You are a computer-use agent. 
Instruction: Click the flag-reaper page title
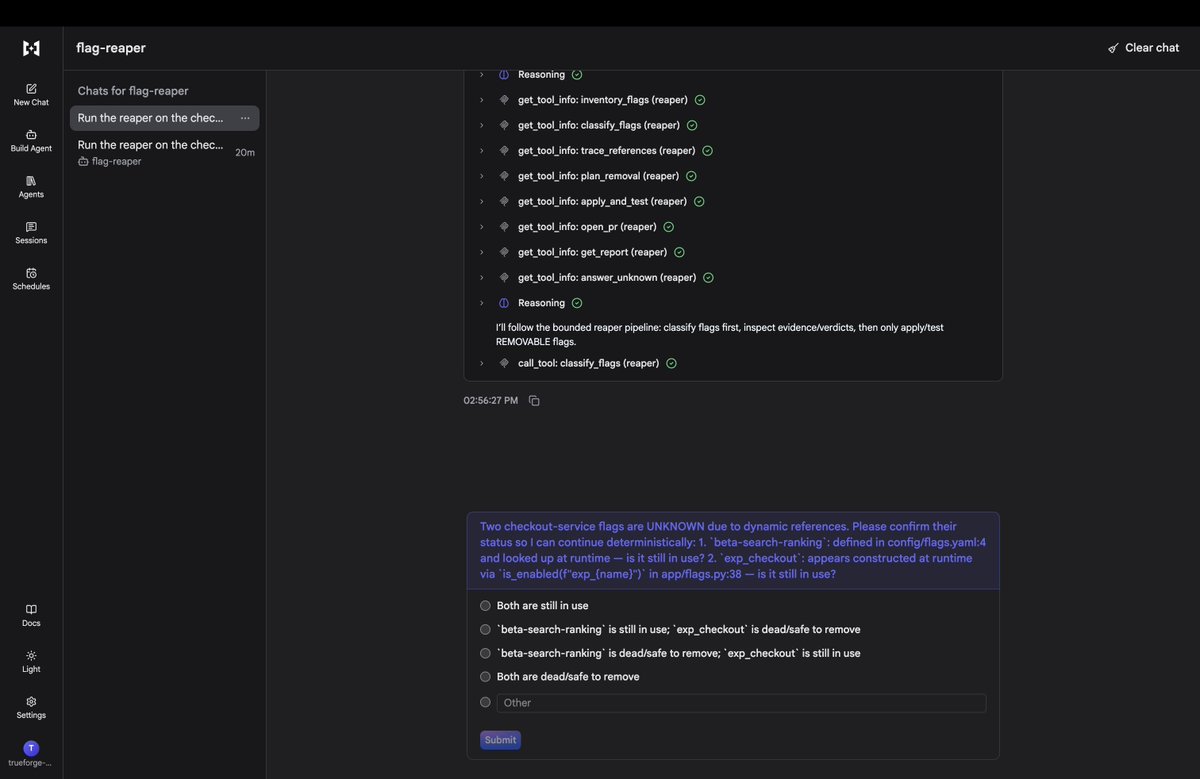pyautogui.click(x=111, y=48)
